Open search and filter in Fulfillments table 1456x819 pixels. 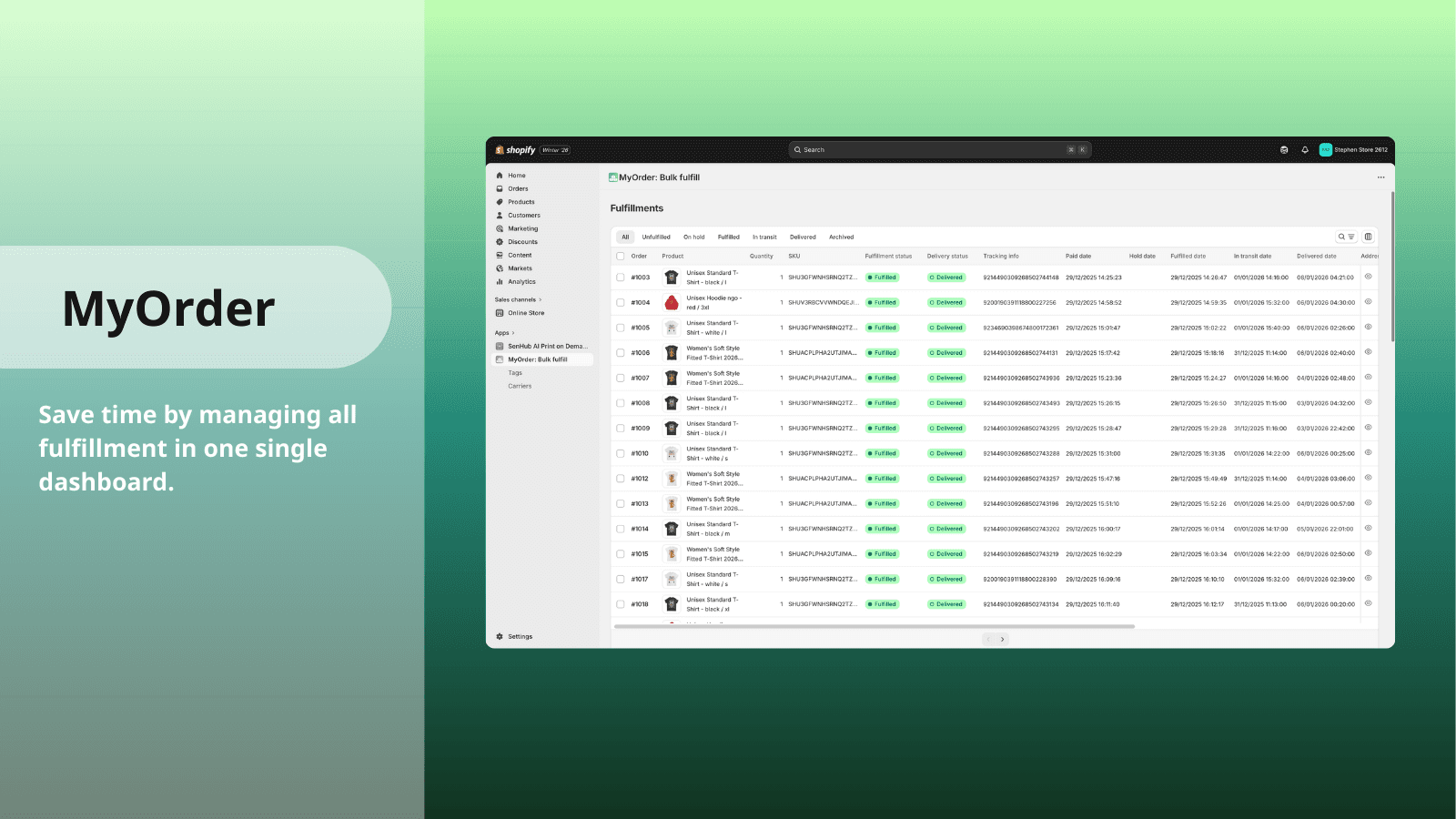point(1347,237)
